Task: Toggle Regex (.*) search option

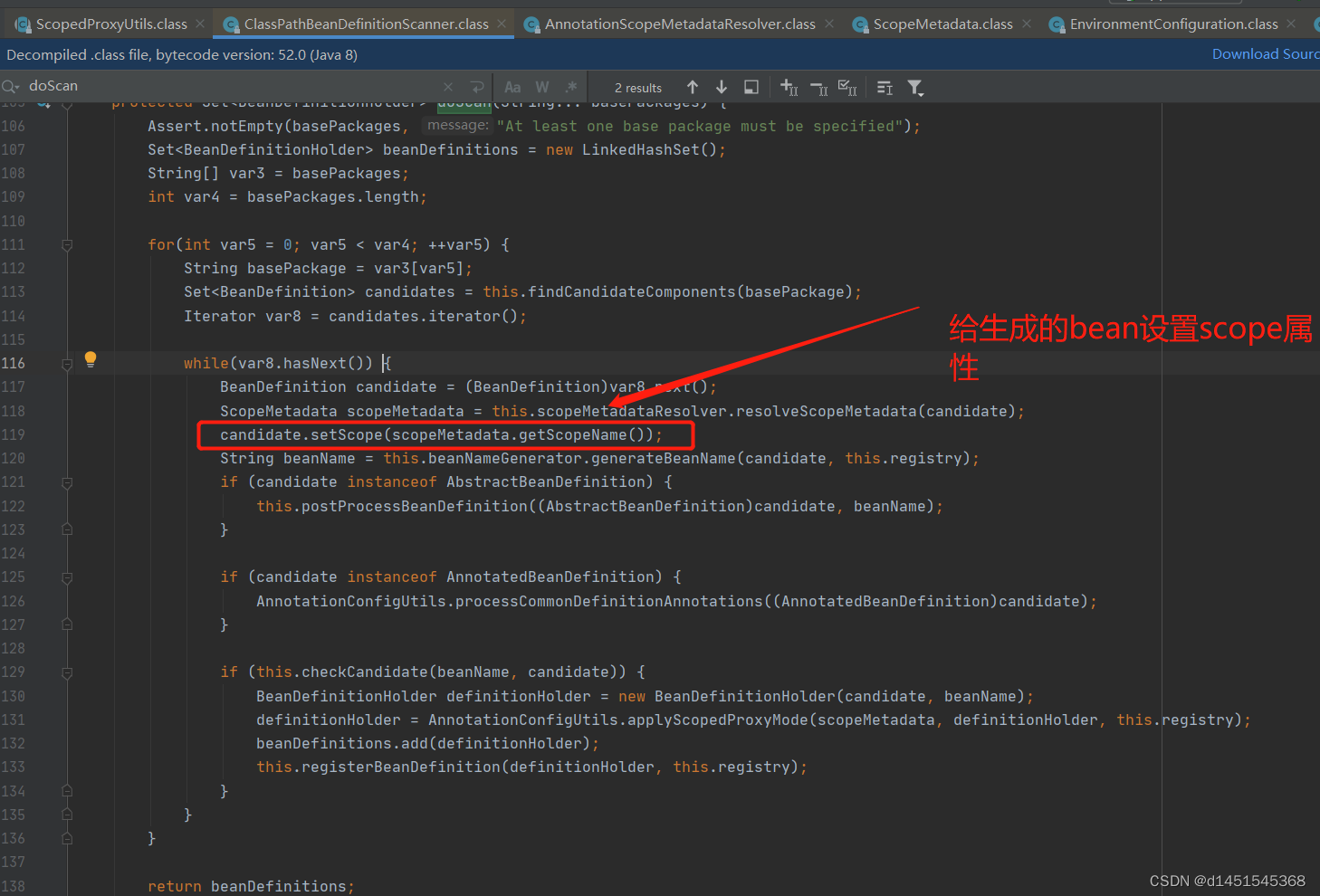Action: (570, 87)
